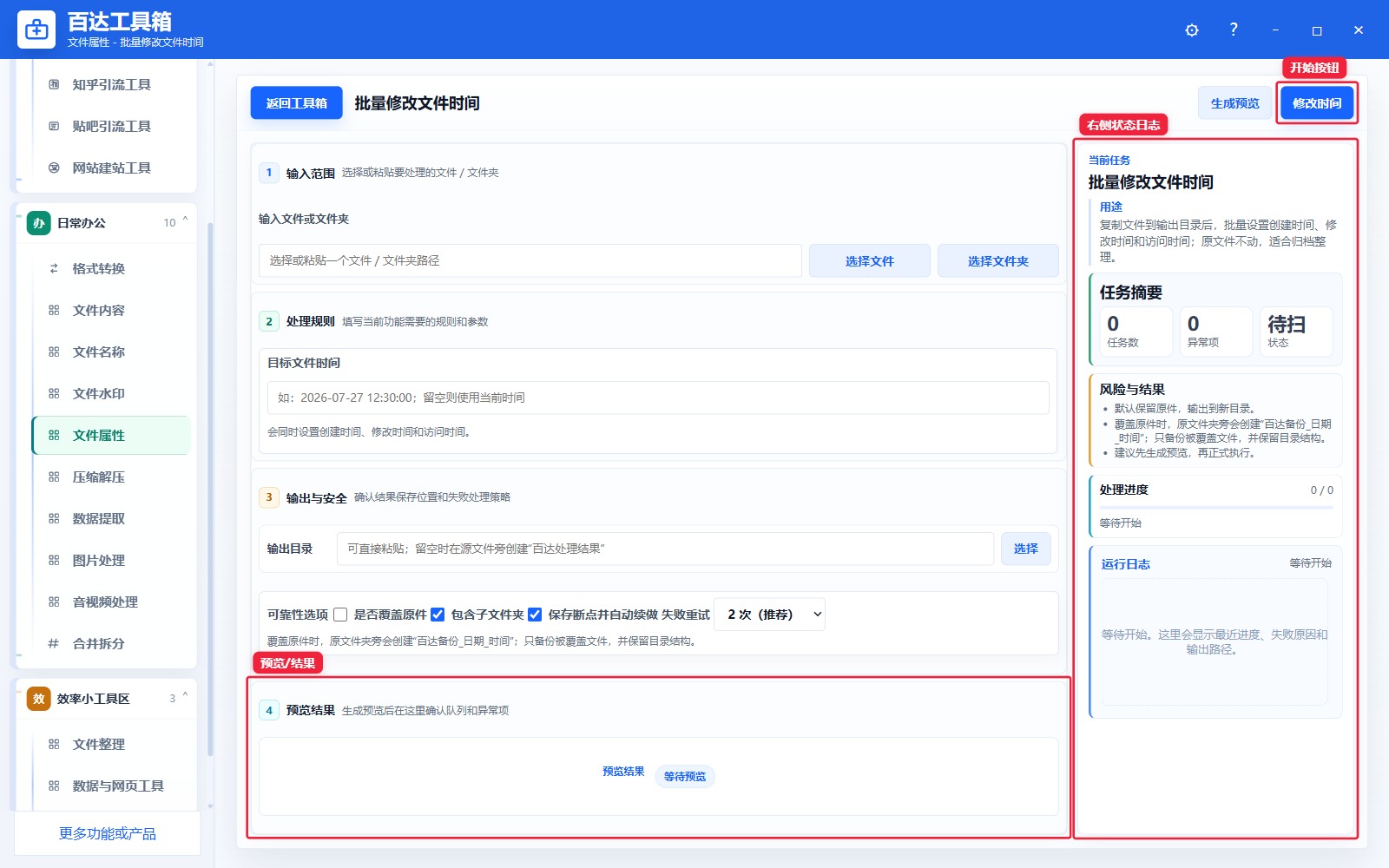Click the 异常项 summary card

pos(1216,331)
